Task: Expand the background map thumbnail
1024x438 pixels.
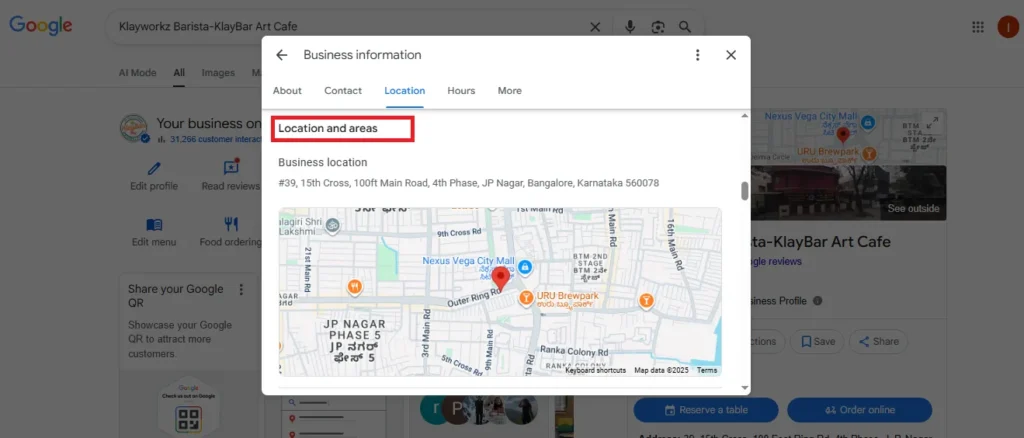Action: [933, 122]
